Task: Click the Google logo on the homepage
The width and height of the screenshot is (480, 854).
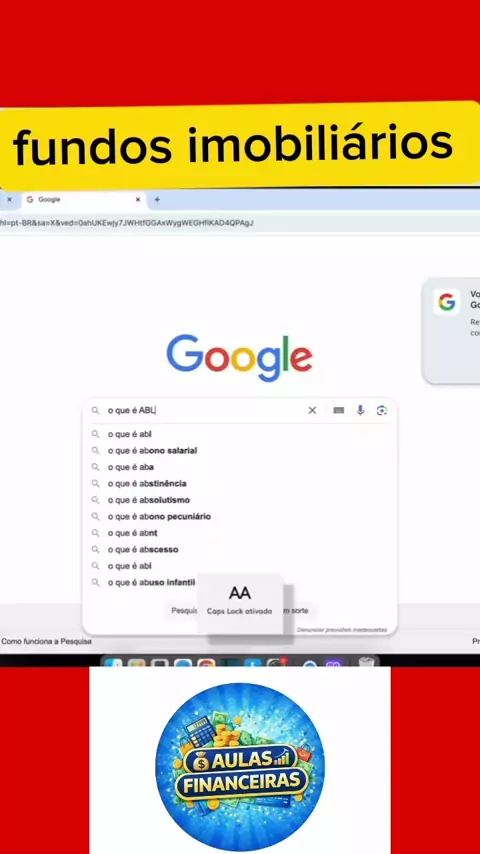Action: 240,357
